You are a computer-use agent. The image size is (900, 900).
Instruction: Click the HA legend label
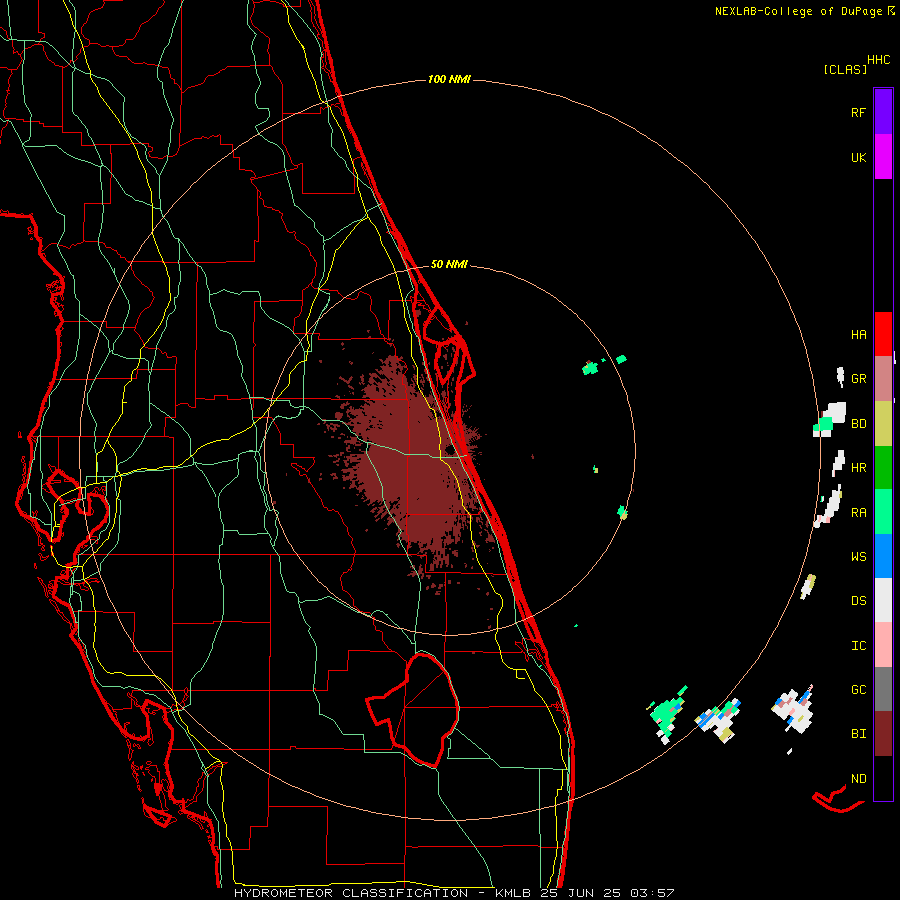858,335
